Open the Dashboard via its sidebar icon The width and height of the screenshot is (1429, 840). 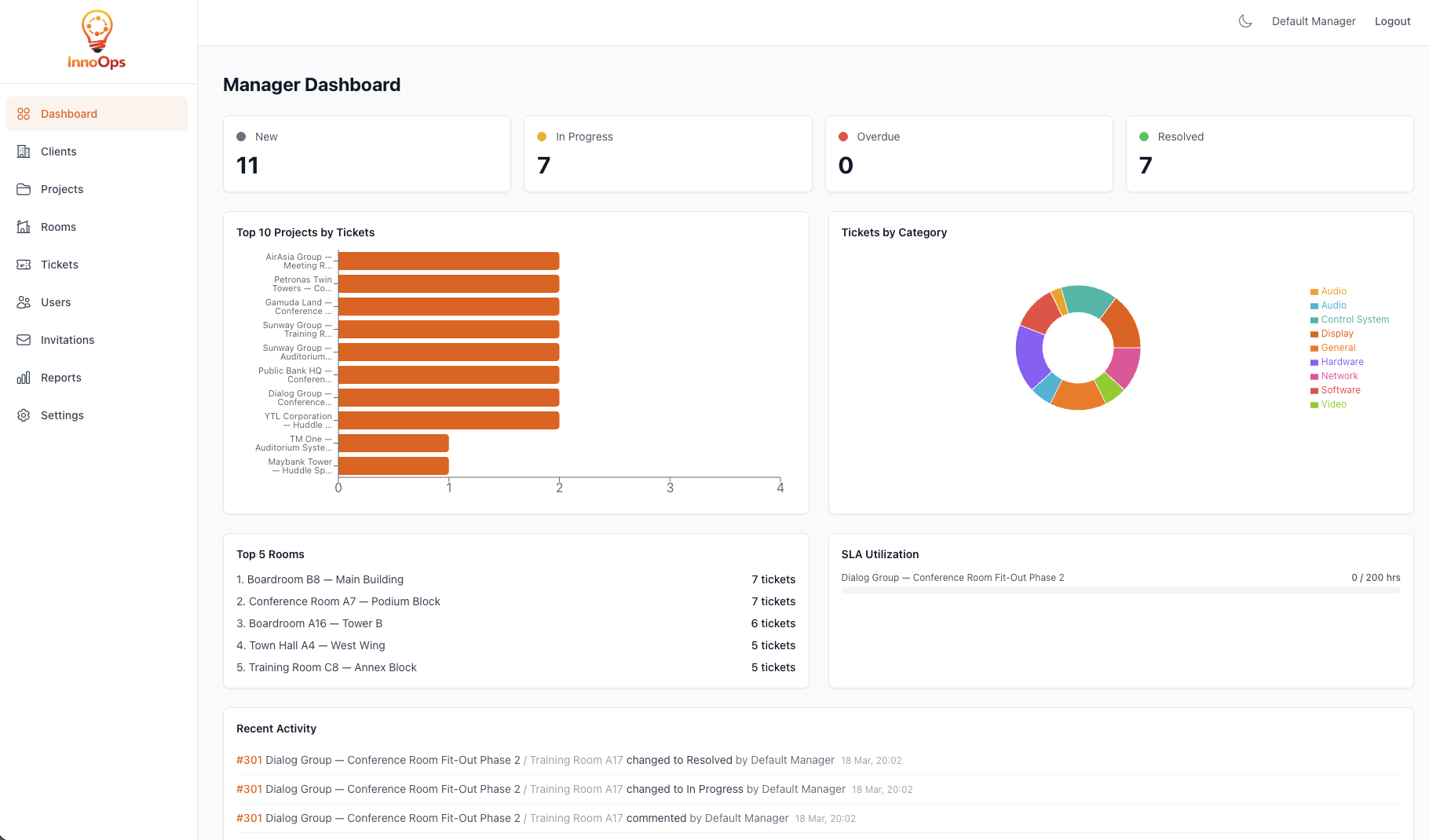[24, 113]
